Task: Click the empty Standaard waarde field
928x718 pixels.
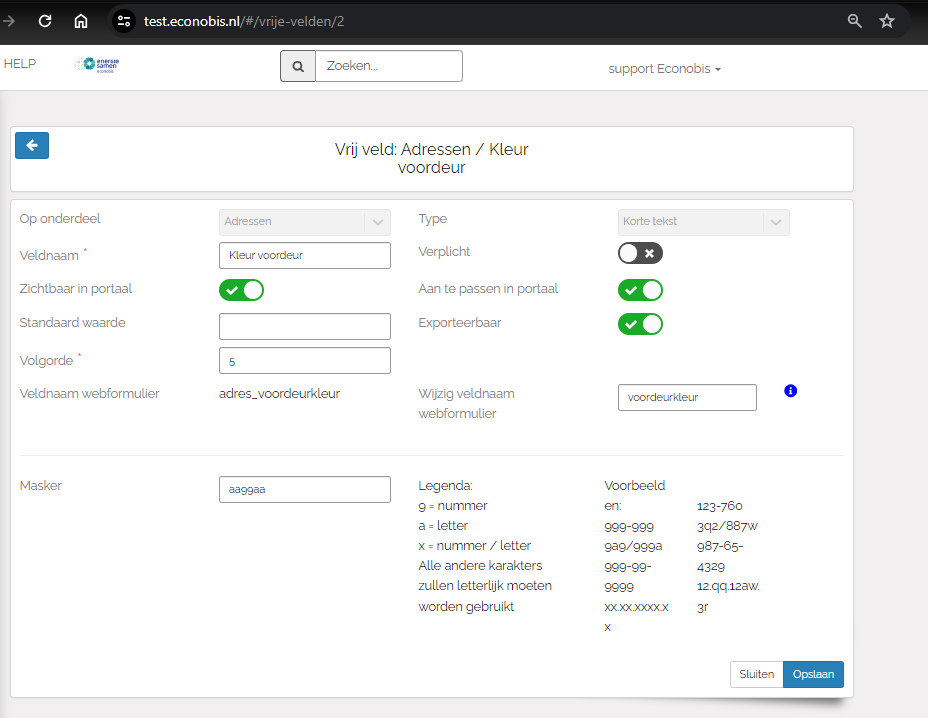Action: pos(305,326)
